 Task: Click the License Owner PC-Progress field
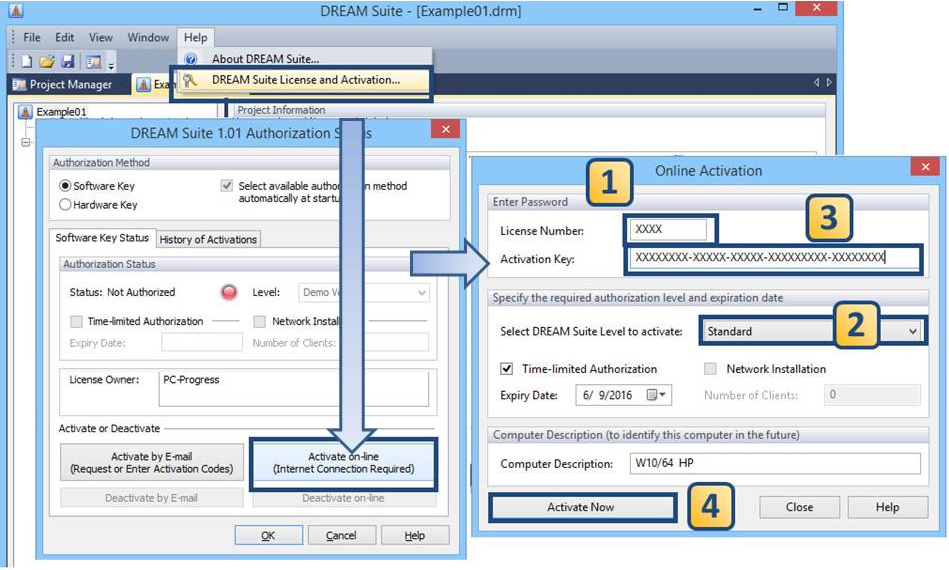pyautogui.click(x=294, y=388)
